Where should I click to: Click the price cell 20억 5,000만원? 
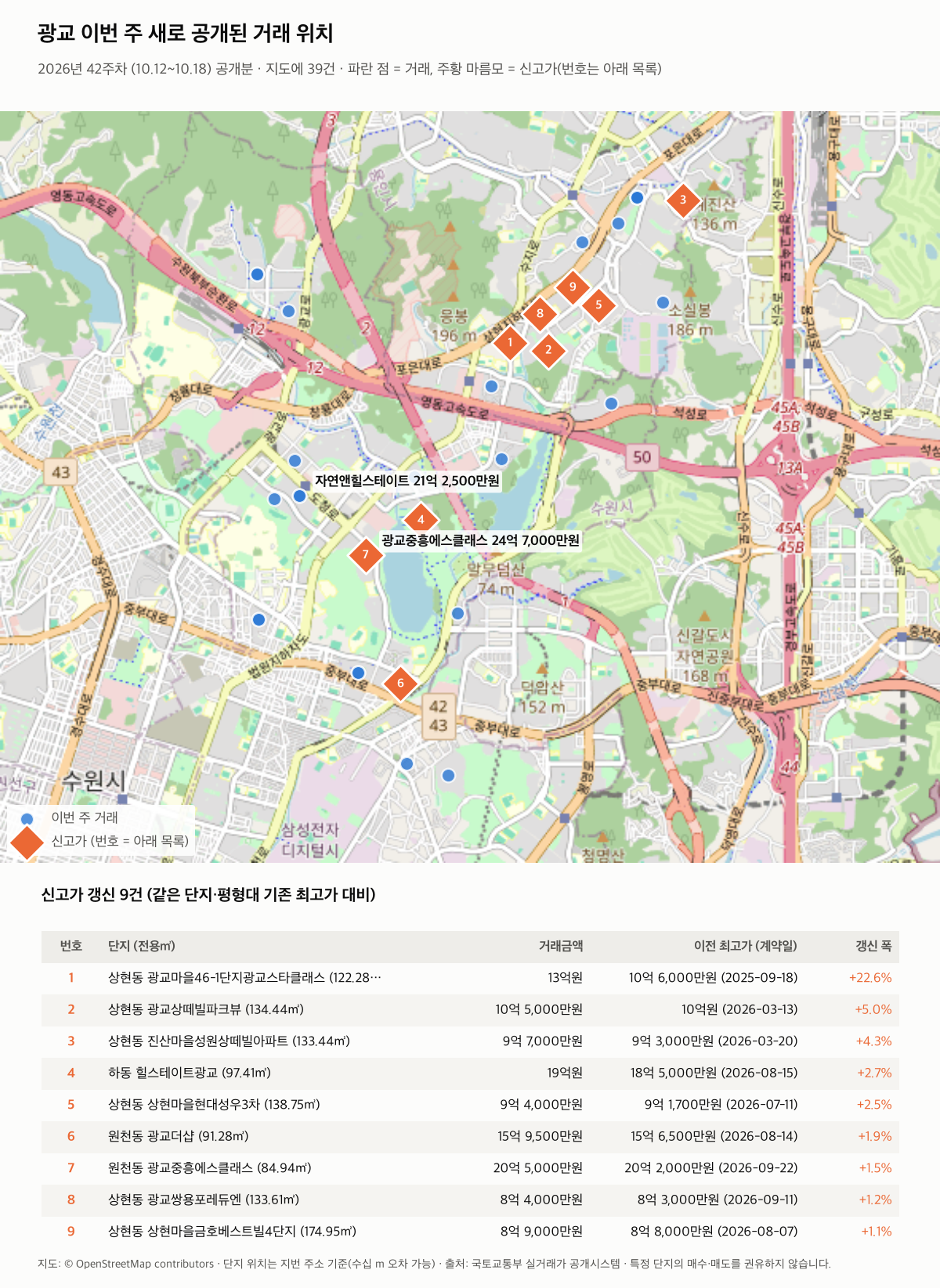(538, 1168)
